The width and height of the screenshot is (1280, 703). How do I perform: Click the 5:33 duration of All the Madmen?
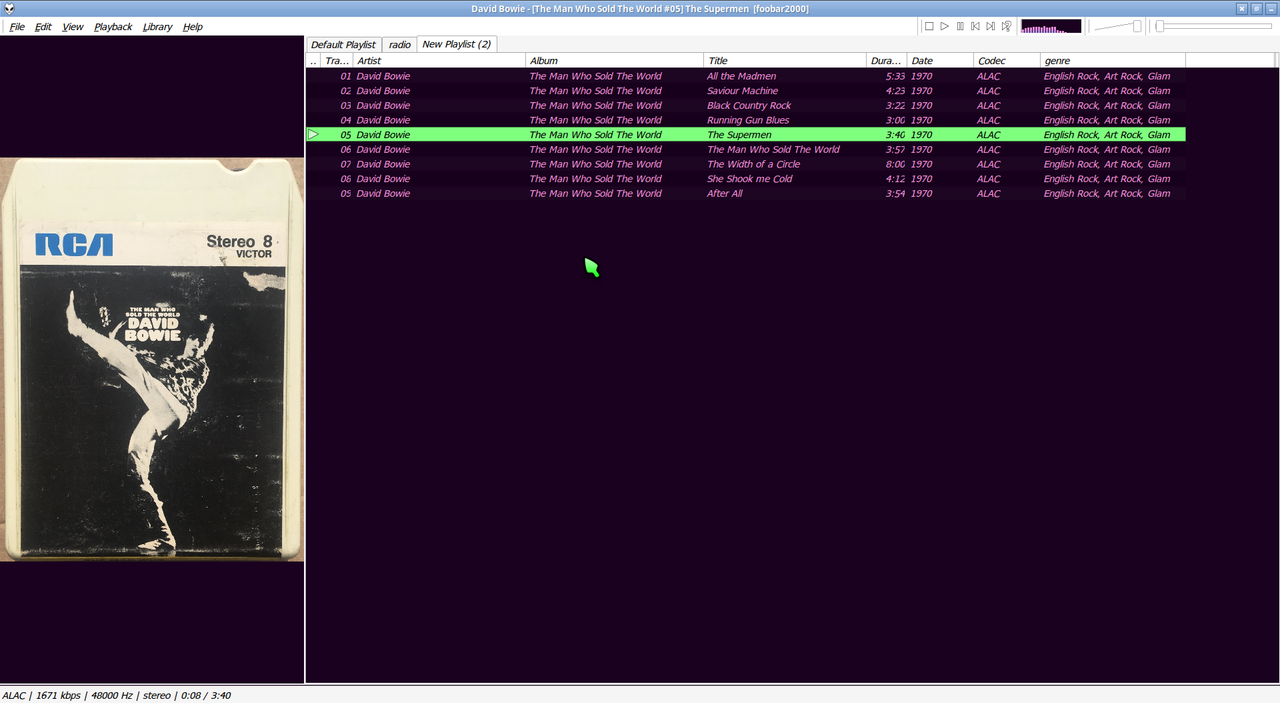[895, 76]
